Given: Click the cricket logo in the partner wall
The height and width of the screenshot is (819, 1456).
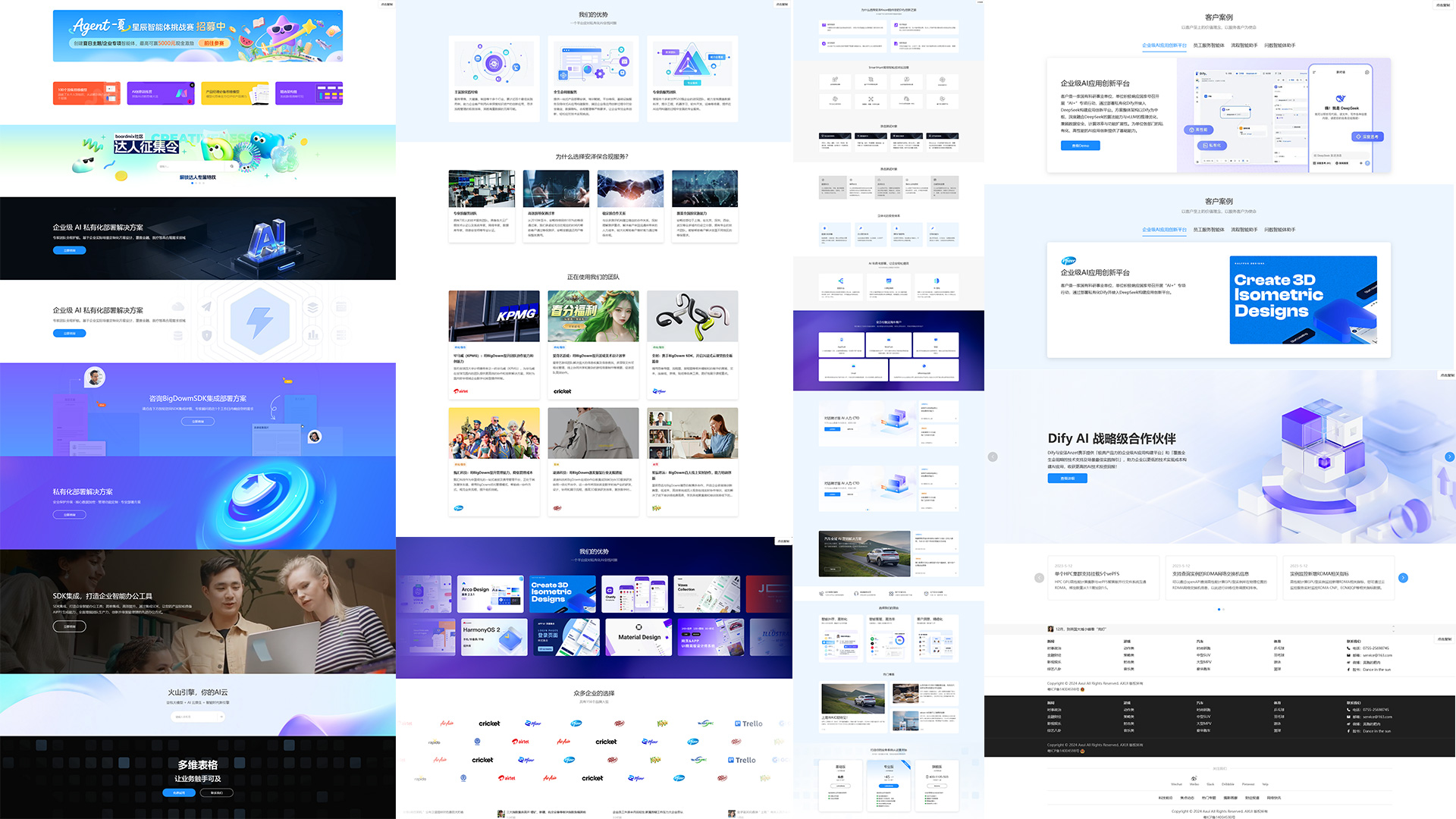Looking at the screenshot, I should pos(488,723).
